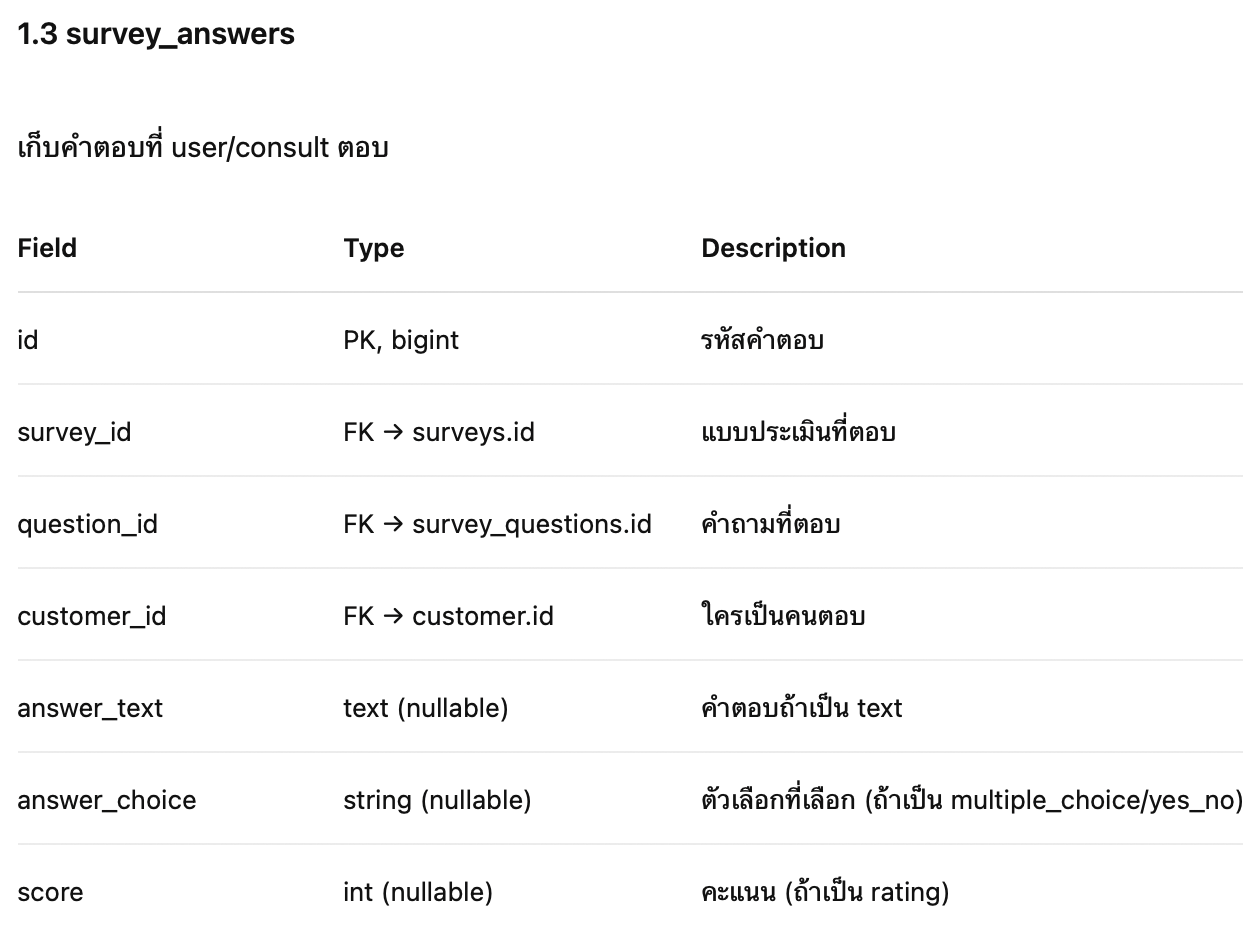Image resolution: width=1243 pixels, height=930 pixels.
Task: Select the "survey_id" field cell
Action: (x=74, y=432)
